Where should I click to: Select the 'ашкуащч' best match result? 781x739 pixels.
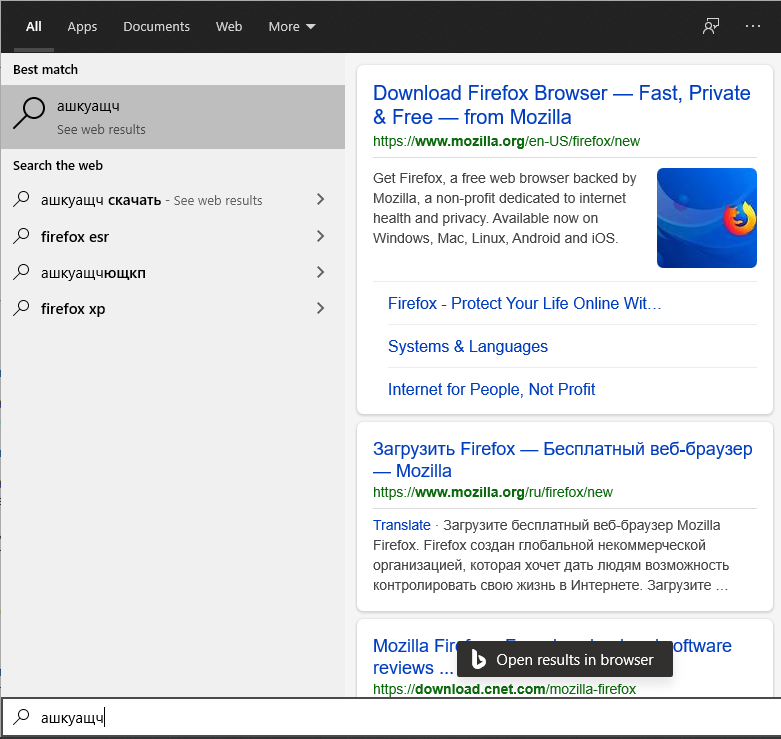coord(173,117)
